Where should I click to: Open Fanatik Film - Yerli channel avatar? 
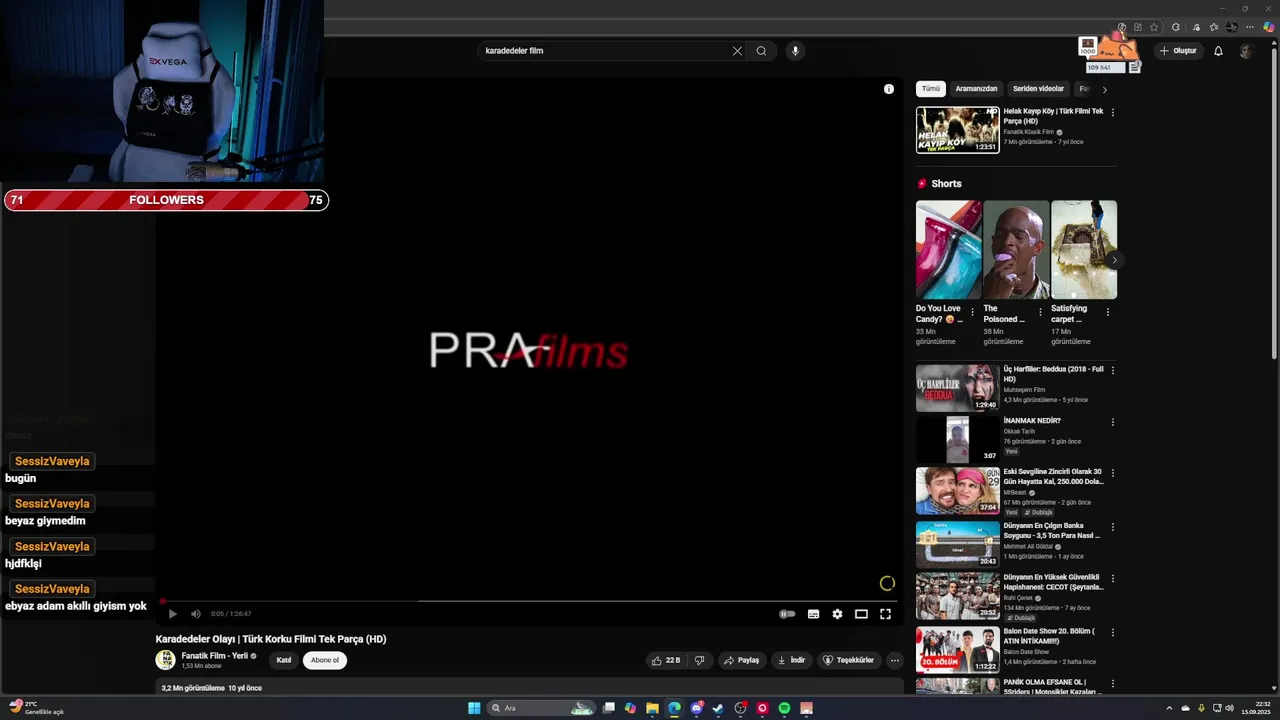pos(165,660)
